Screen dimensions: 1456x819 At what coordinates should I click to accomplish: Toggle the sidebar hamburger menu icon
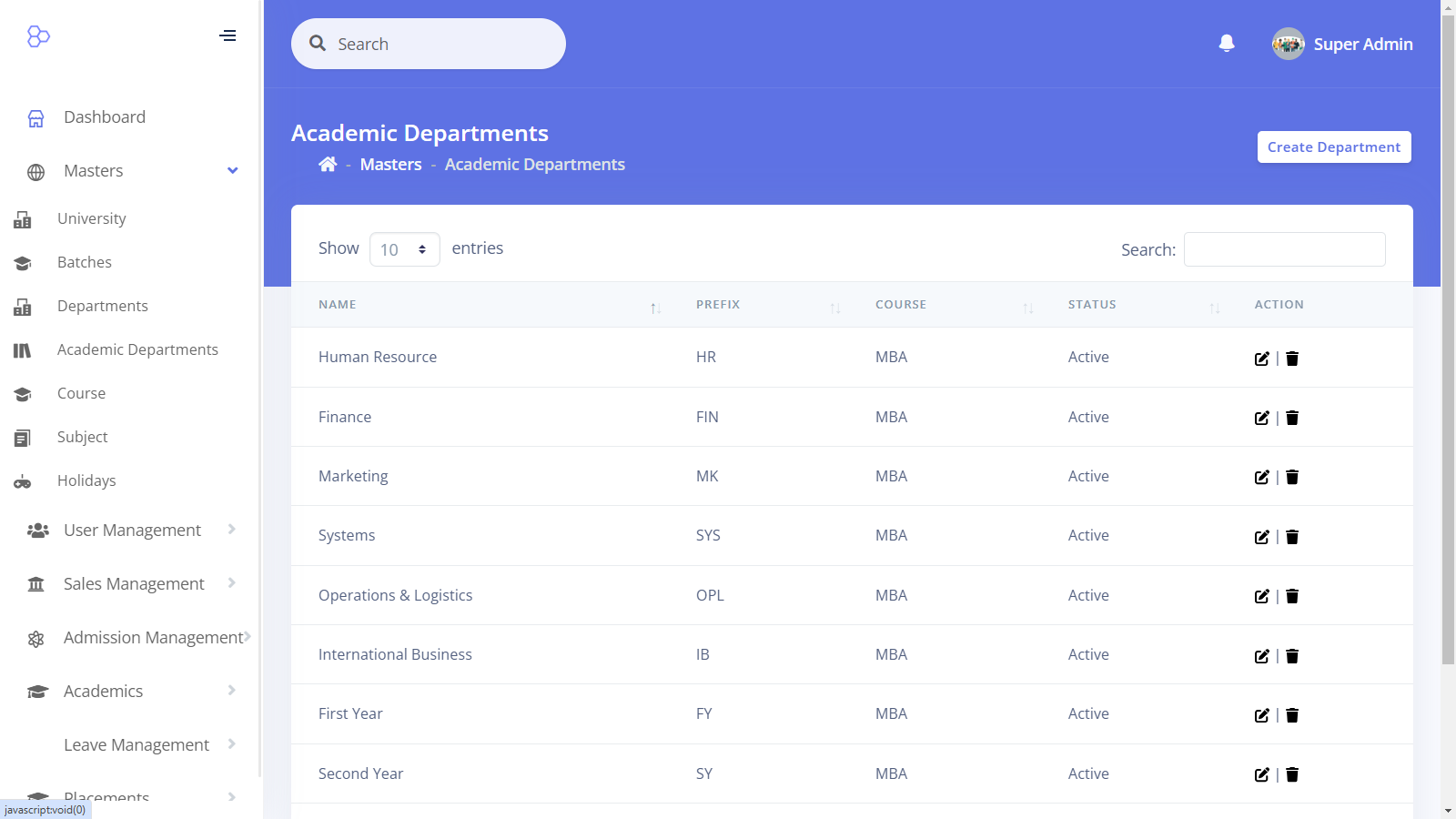click(227, 35)
